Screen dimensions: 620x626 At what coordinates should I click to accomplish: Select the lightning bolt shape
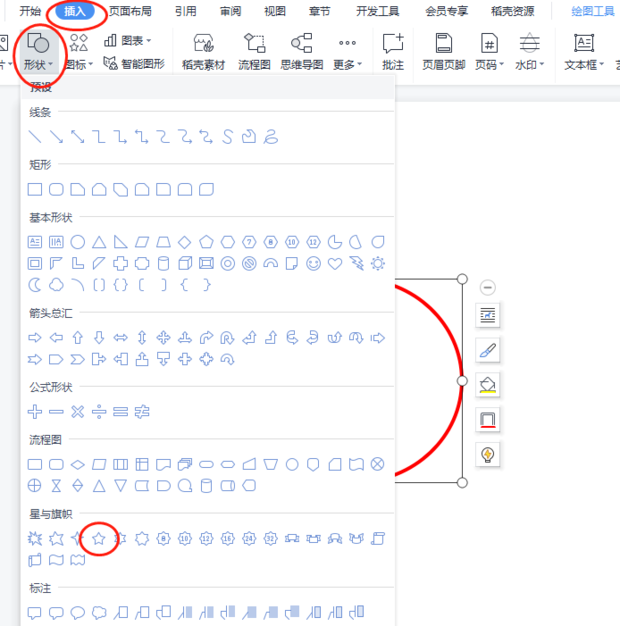coord(356,263)
